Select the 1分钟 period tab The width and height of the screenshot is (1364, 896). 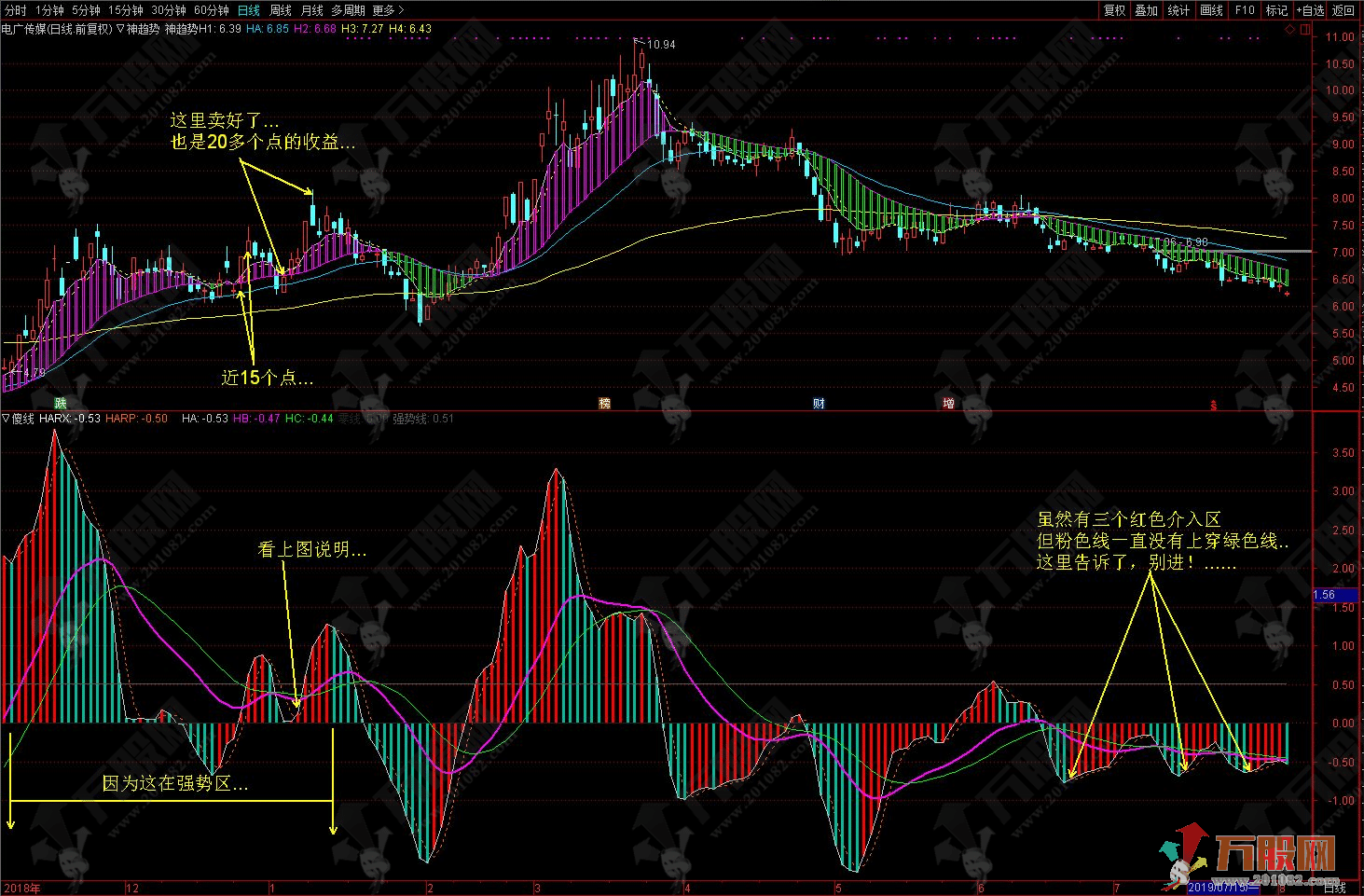point(49,10)
